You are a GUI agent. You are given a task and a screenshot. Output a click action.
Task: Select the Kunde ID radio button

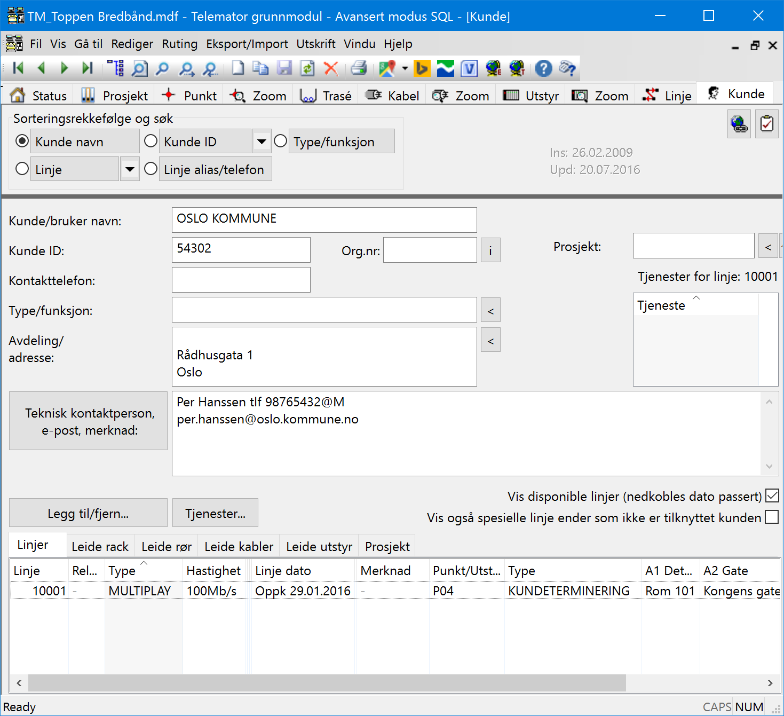pyautogui.click(x=150, y=141)
